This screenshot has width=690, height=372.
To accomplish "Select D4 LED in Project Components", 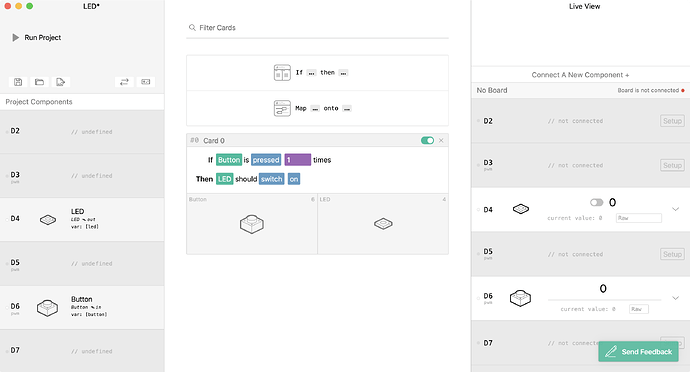I will click(x=82, y=219).
